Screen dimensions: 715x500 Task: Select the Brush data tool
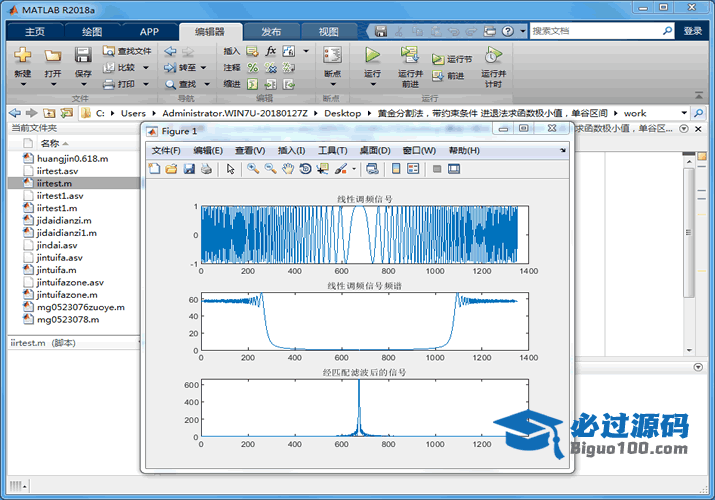(341, 169)
